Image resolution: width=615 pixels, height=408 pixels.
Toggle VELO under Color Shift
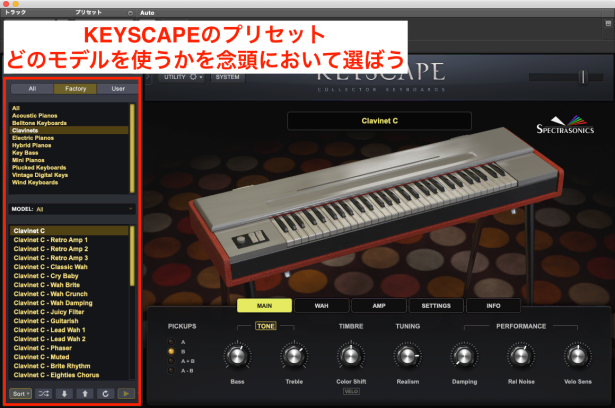tap(351, 391)
